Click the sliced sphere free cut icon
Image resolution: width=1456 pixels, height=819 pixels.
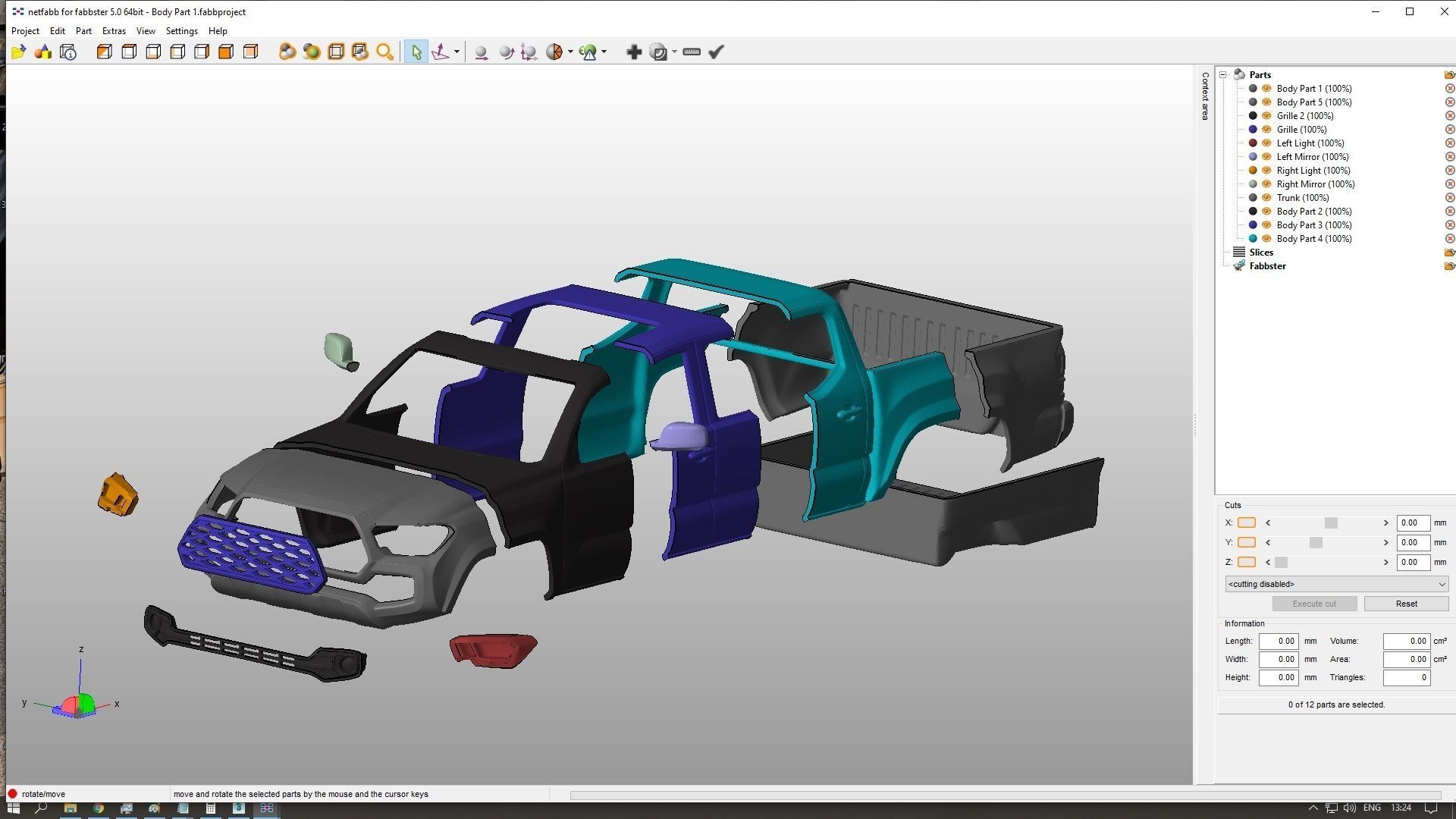[x=555, y=52]
